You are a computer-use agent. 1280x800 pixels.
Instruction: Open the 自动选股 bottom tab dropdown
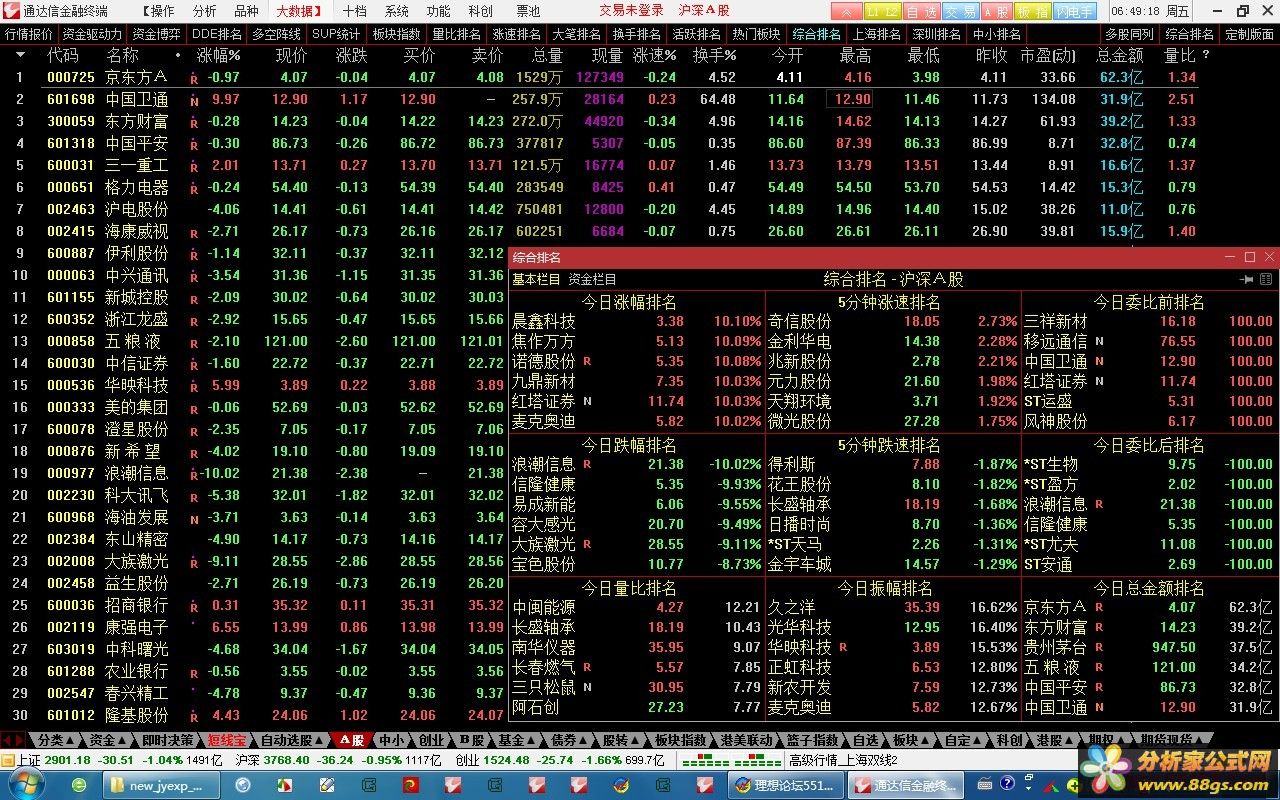[x=291, y=740]
